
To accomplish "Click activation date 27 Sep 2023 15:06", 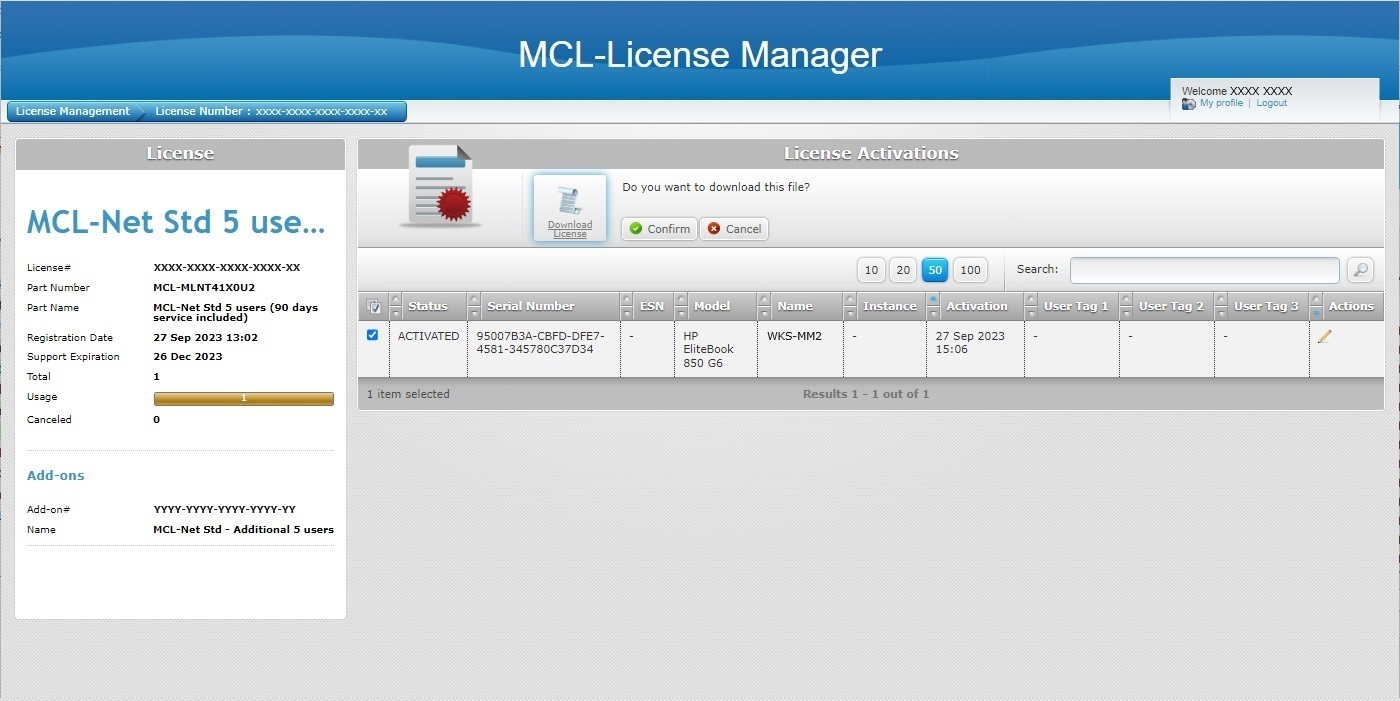I will [970, 343].
